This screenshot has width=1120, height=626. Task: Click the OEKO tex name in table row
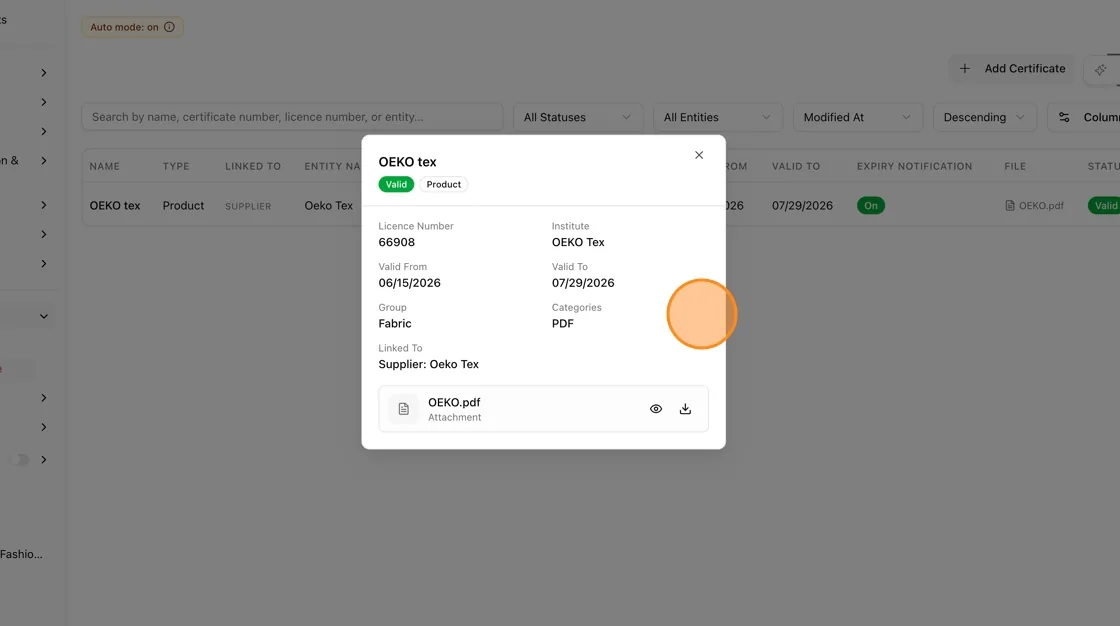115,206
